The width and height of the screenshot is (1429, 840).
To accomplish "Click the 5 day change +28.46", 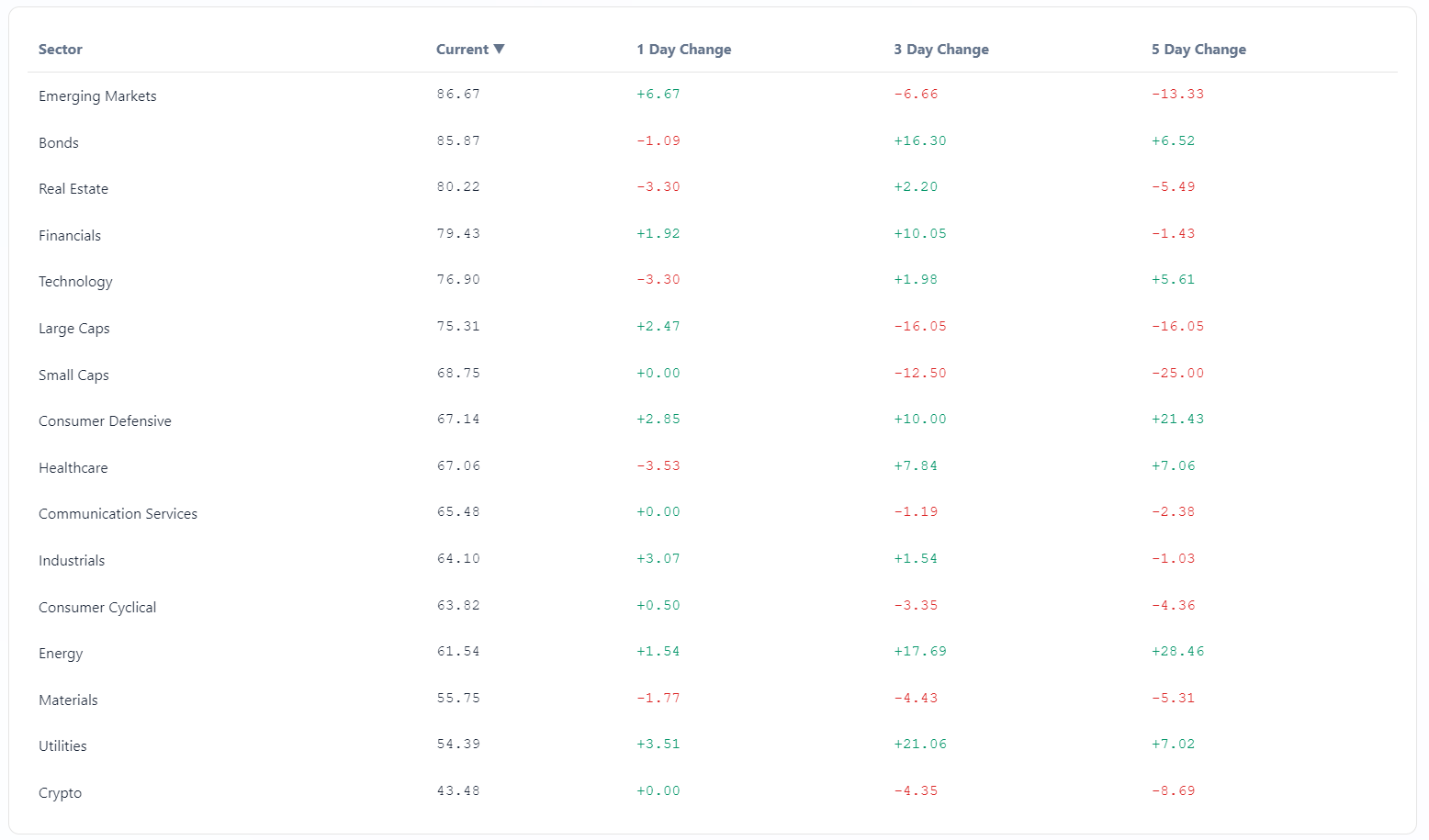I will (x=1177, y=651).
